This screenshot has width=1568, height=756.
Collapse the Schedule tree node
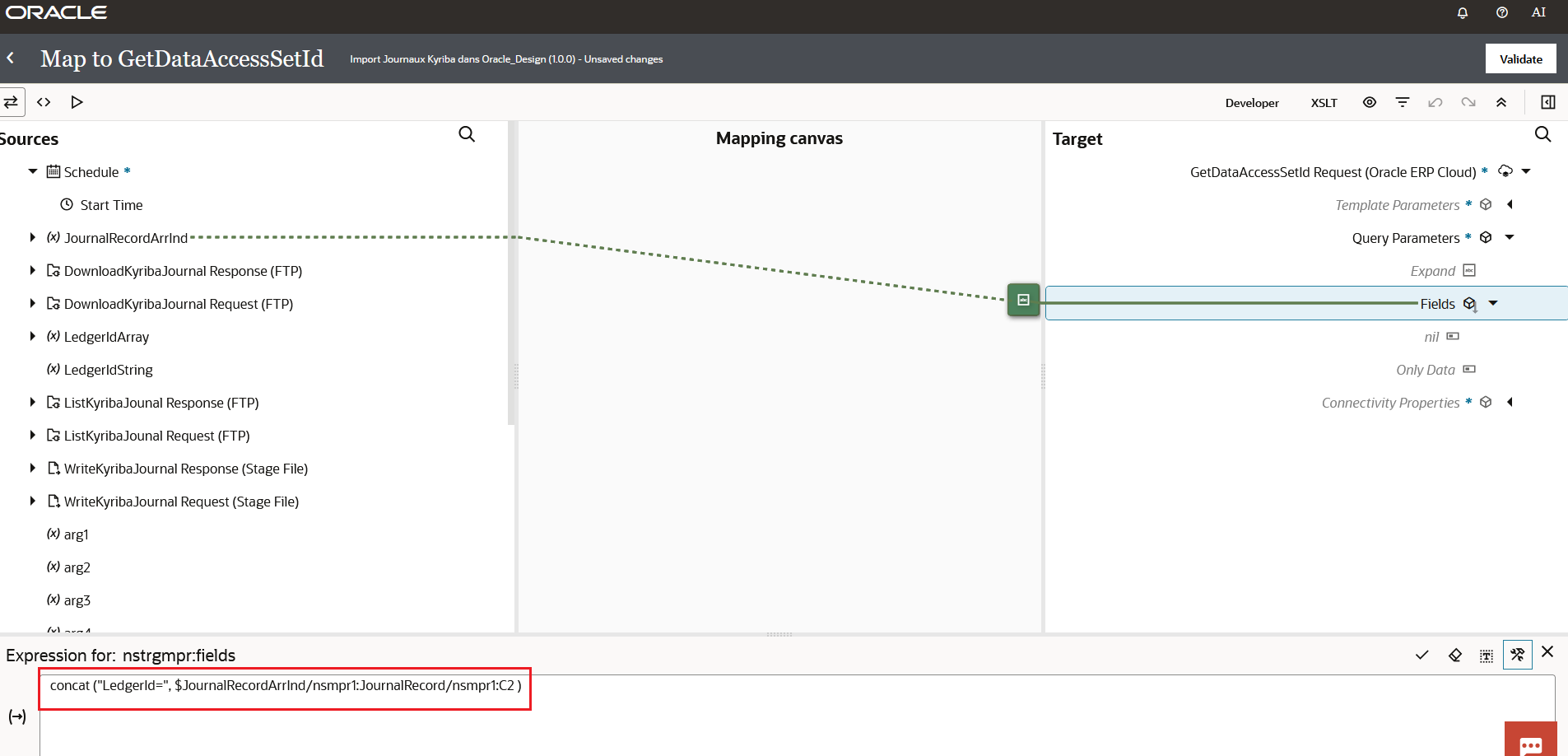point(33,171)
